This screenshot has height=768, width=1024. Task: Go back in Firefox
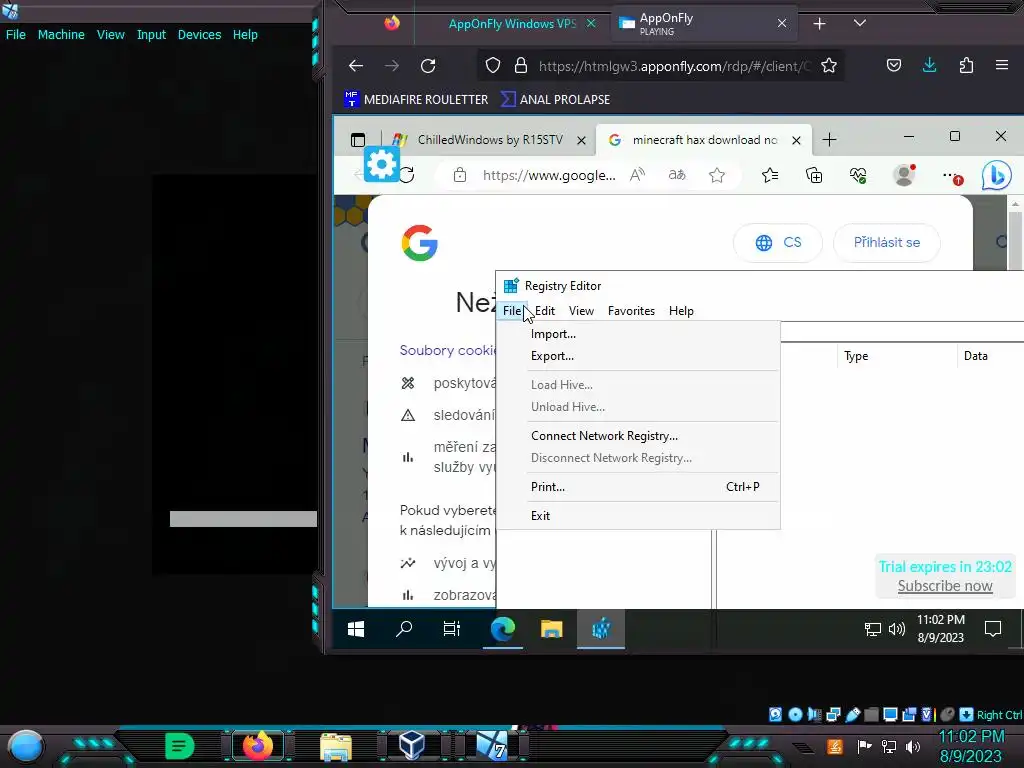(x=356, y=65)
